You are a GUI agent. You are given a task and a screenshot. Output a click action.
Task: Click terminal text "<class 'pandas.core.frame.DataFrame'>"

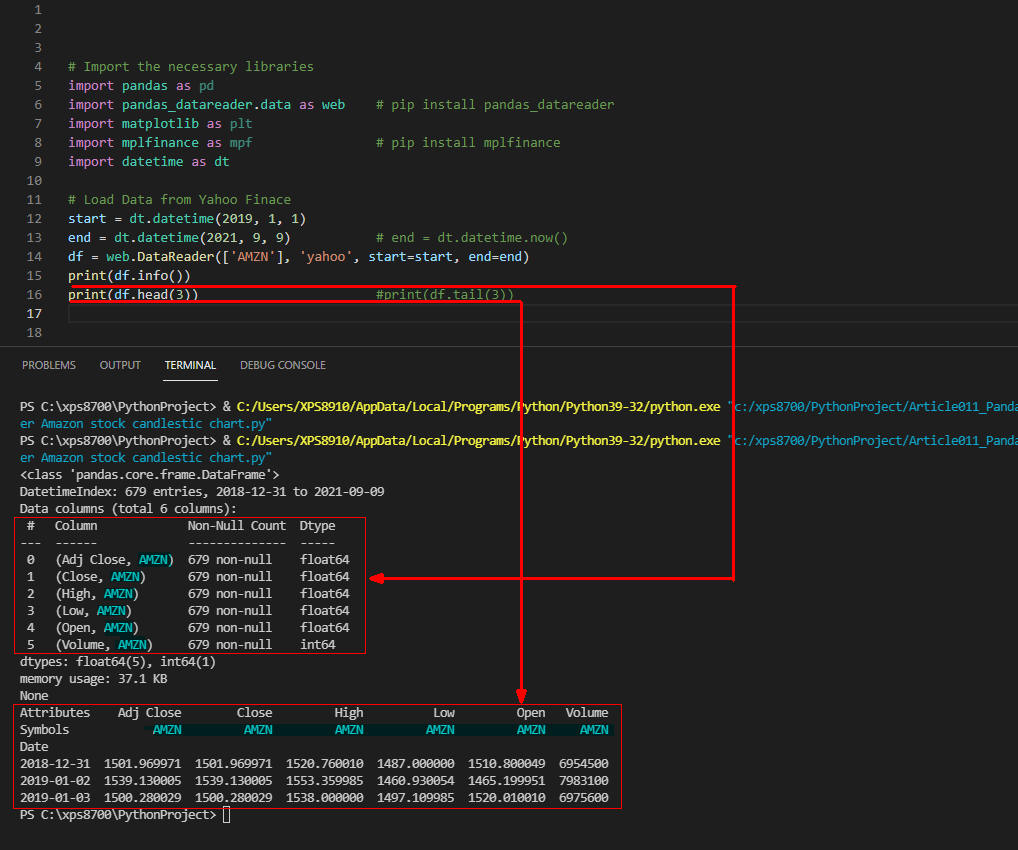click(x=149, y=475)
